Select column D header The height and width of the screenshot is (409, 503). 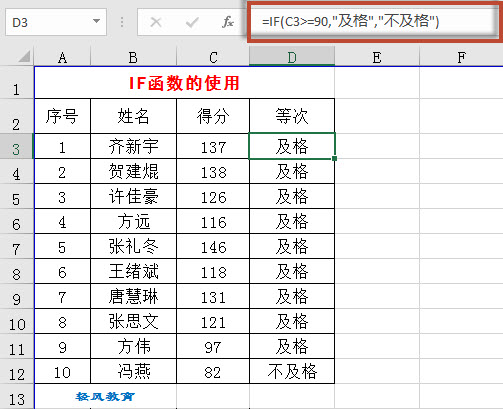point(292,57)
